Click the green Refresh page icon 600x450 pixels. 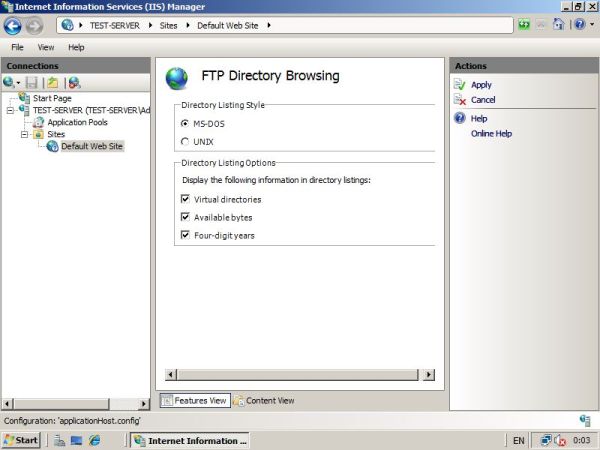click(524, 25)
